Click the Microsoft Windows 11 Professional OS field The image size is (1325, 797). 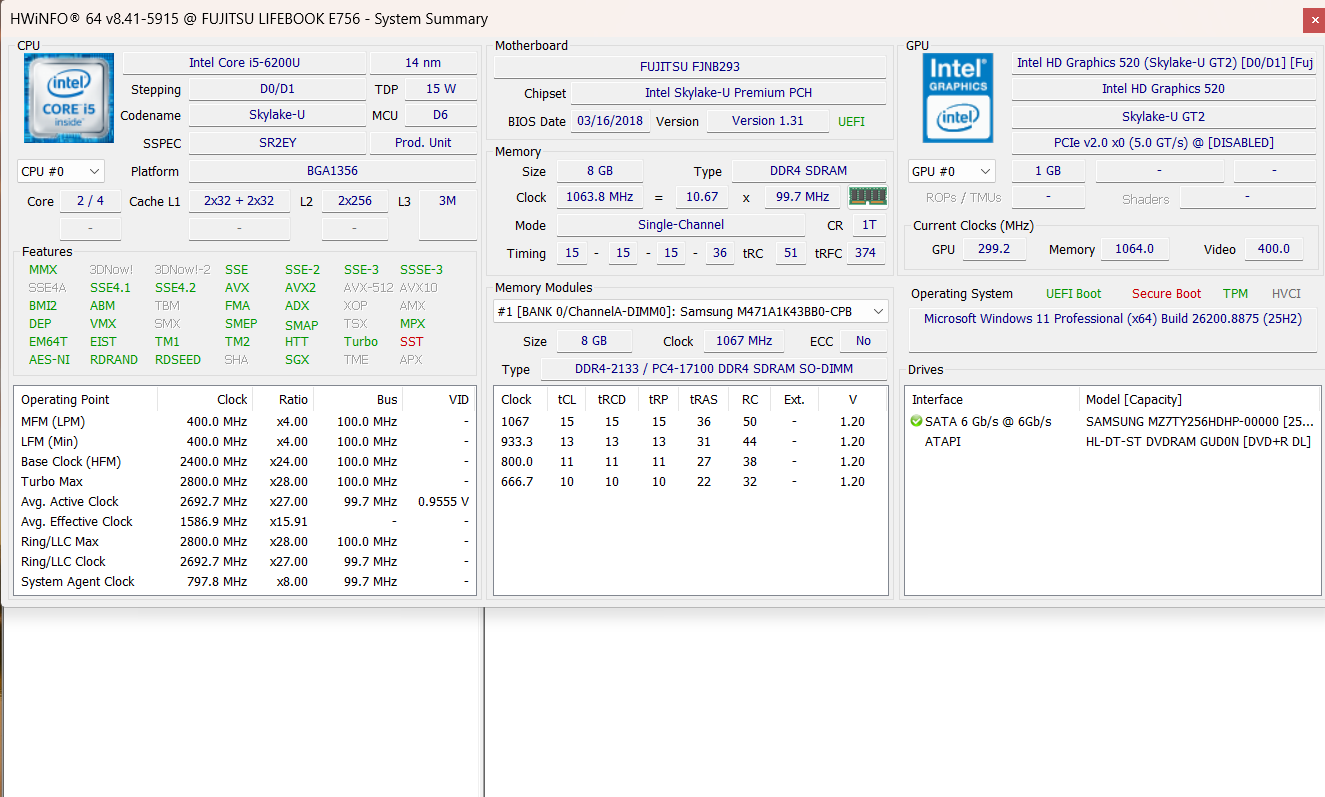click(x=1113, y=329)
